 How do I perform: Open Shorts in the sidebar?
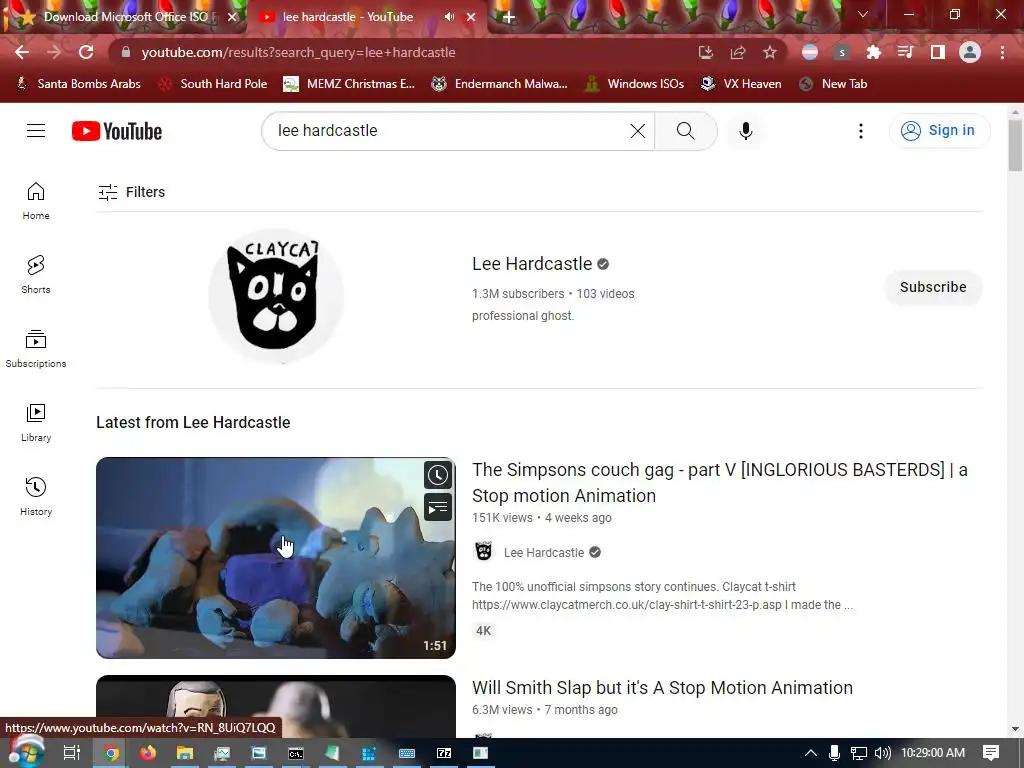tap(36, 274)
